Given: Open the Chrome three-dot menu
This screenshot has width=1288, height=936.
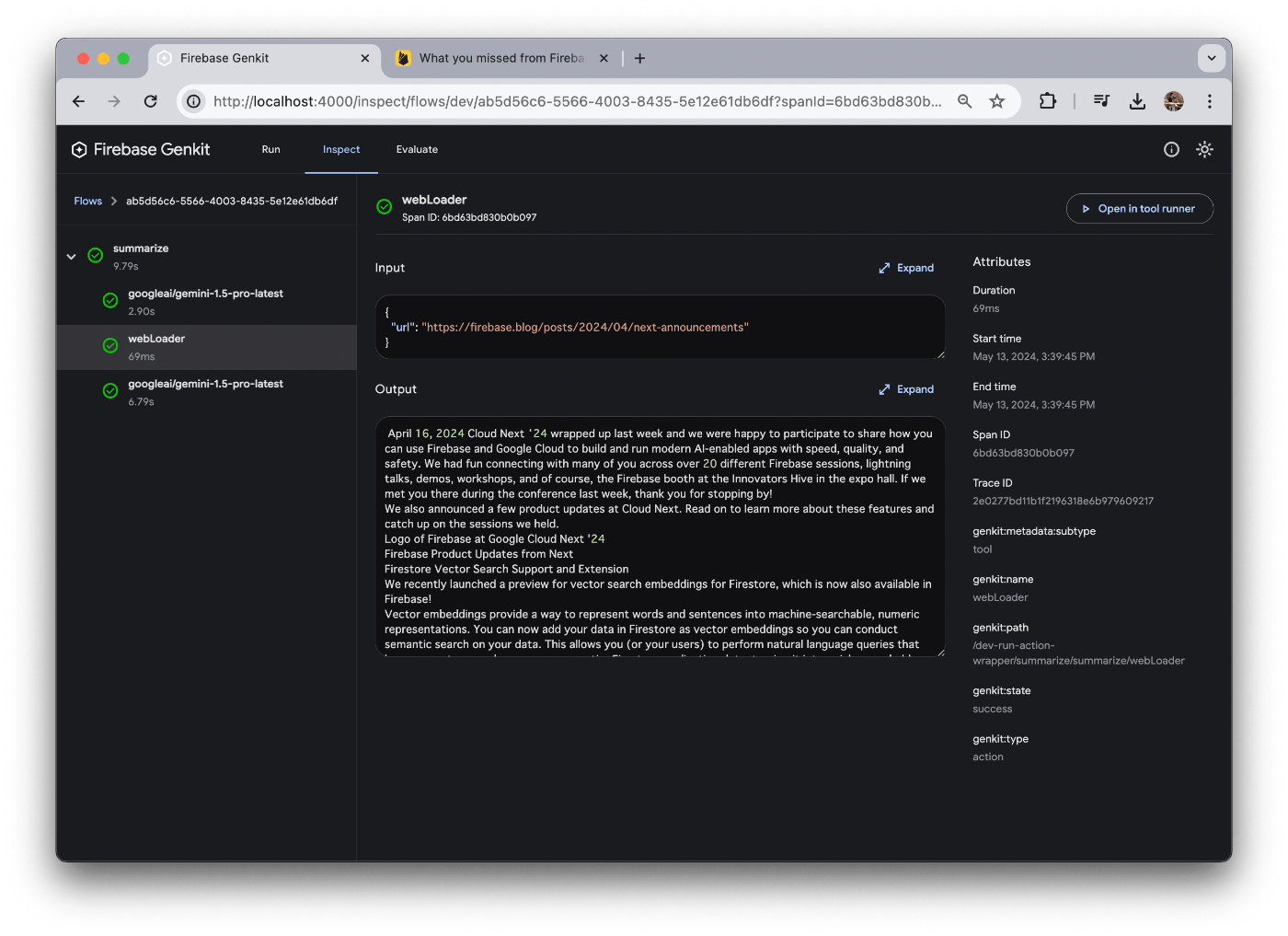Looking at the screenshot, I should coord(1209,101).
